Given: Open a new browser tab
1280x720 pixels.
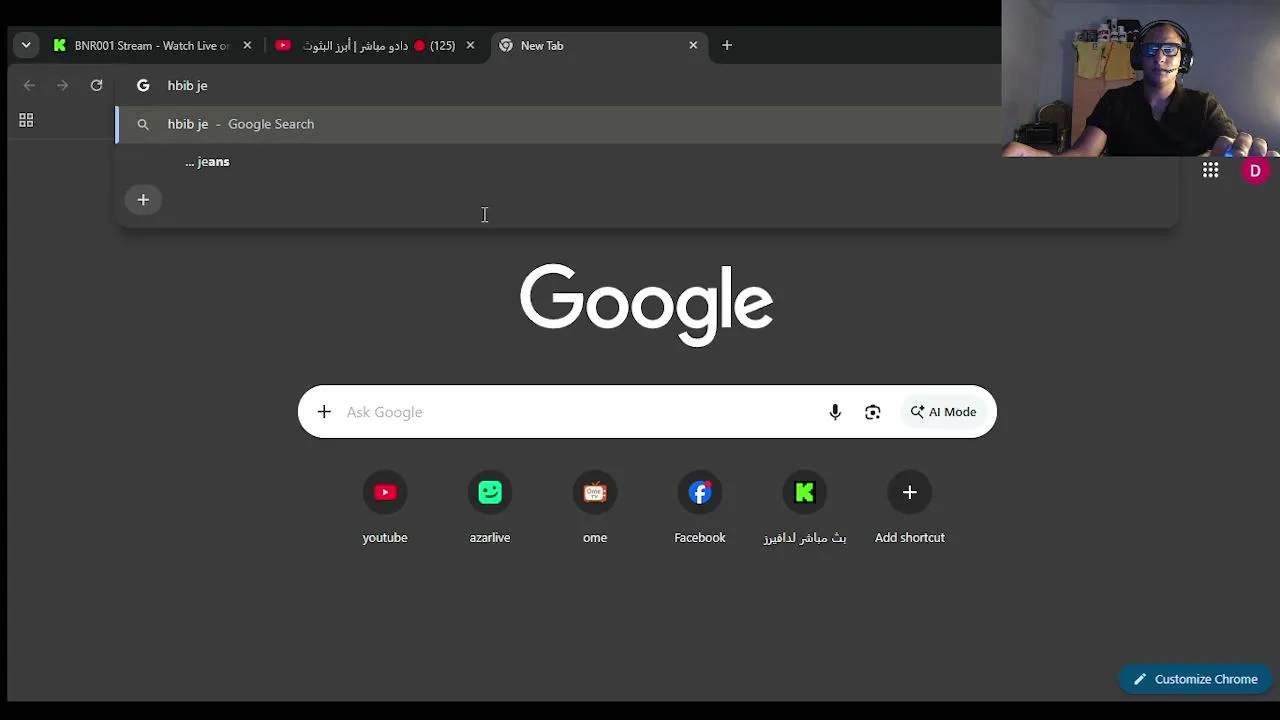Looking at the screenshot, I should pyautogui.click(x=727, y=45).
